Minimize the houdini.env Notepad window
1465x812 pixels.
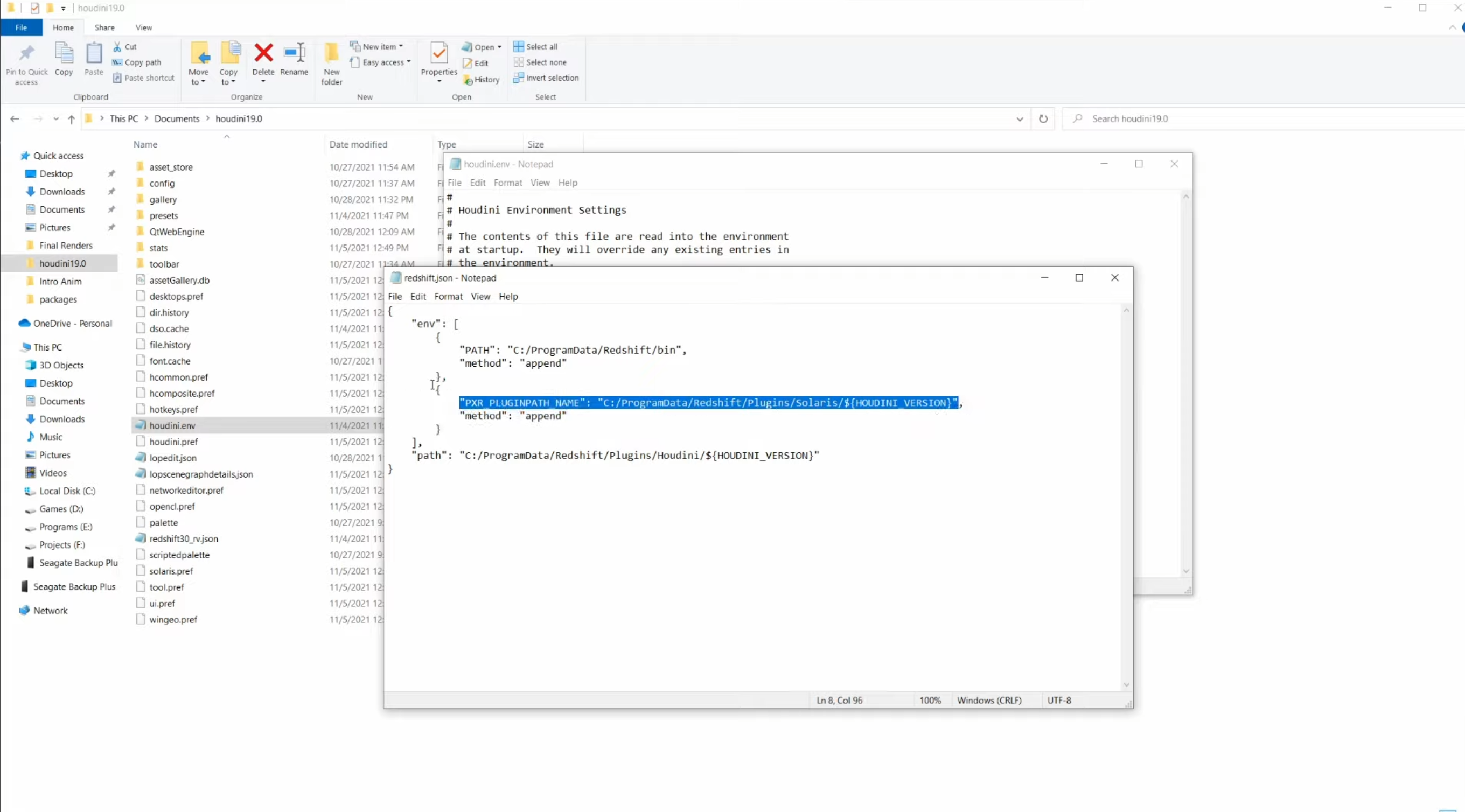[x=1104, y=164]
